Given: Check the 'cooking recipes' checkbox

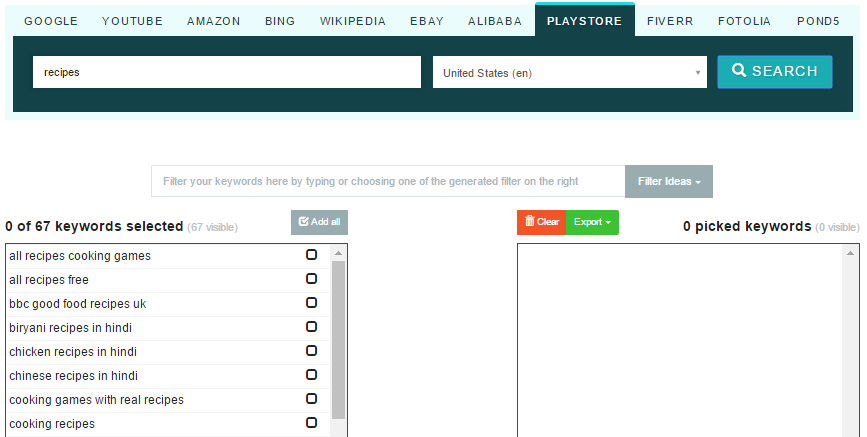Looking at the screenshot, I should click(311, 423).
